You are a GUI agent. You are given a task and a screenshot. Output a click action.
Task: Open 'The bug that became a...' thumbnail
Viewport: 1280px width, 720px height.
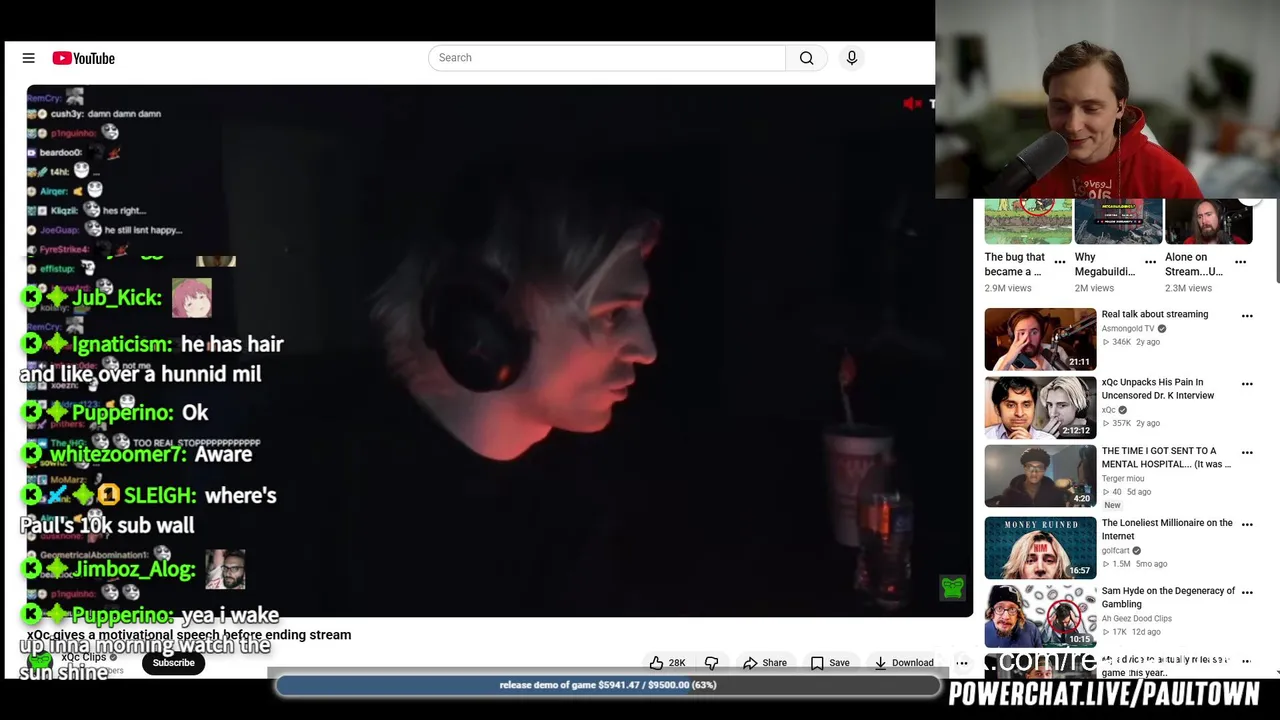tap(1028, 221)
